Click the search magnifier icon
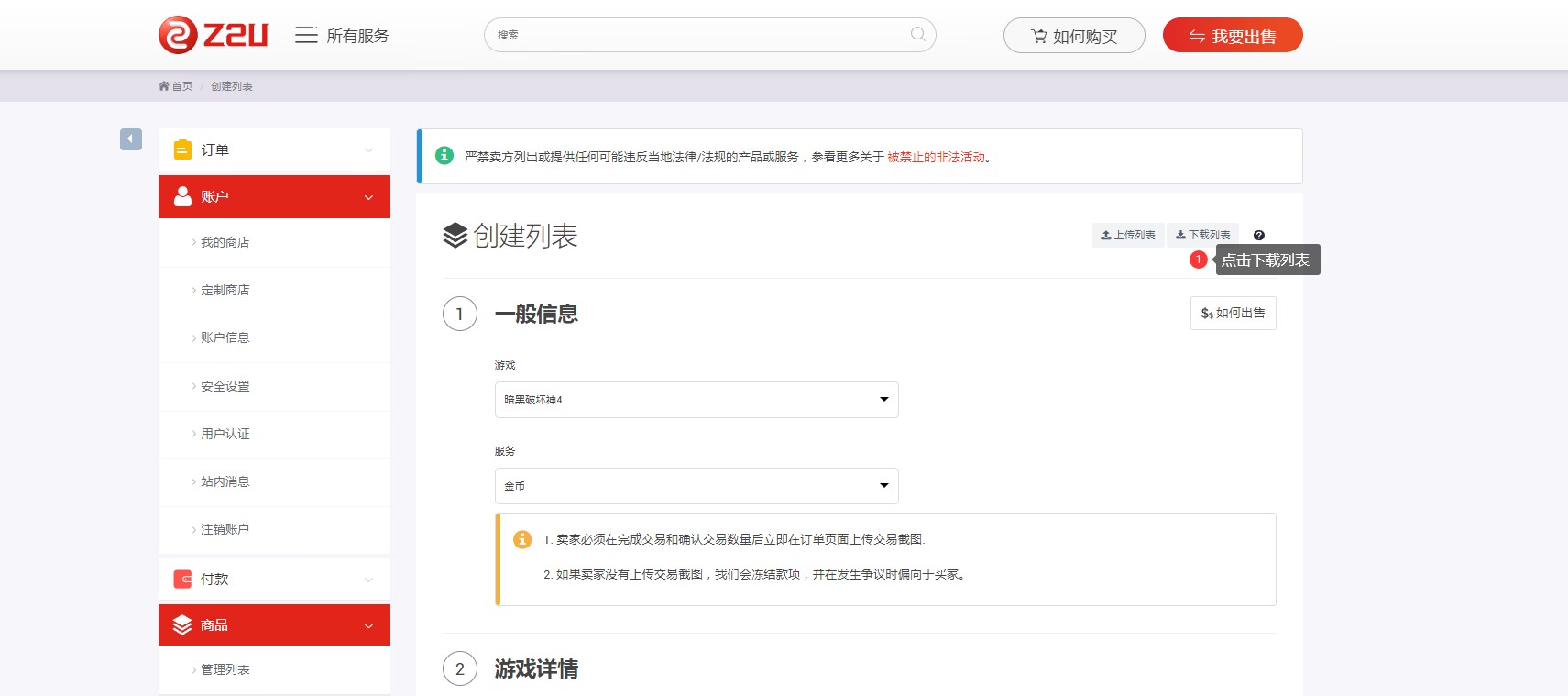Image resolution: width=1568 pixels, height=696 pixels. [x=917, y=35]
